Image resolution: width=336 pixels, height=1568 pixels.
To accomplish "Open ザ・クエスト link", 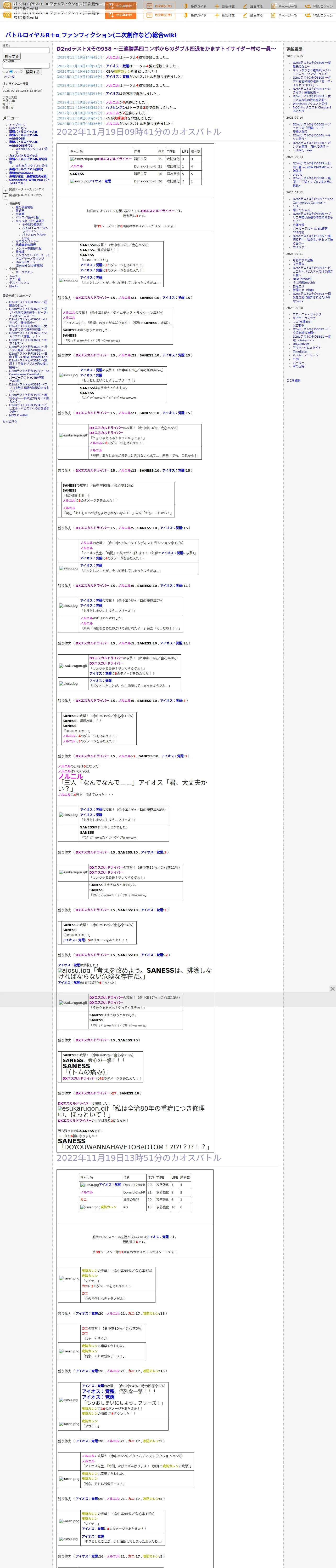I will (24, 272).
